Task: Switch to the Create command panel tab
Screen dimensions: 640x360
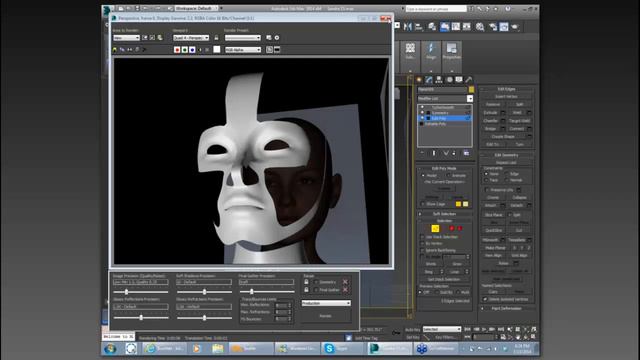Action: pyautogui.click(x=419, y=80)
